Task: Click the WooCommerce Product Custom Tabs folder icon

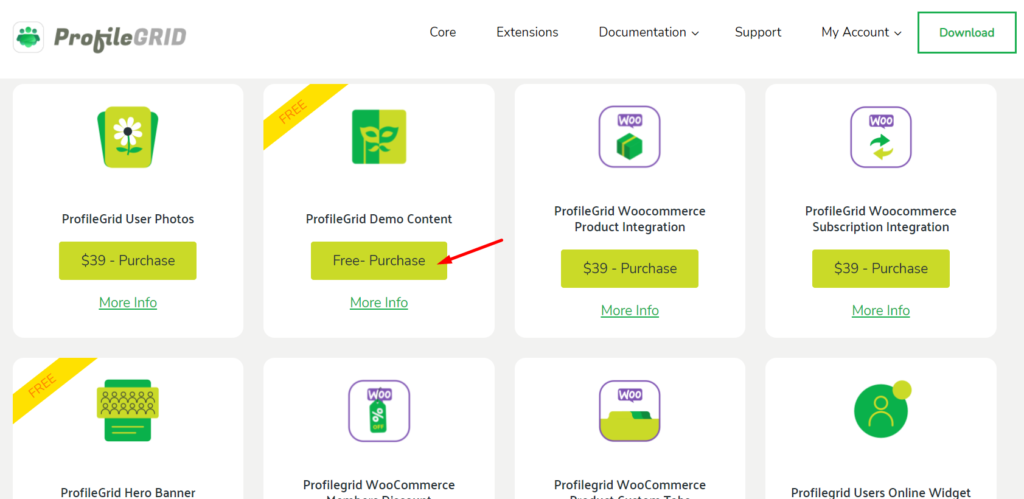Action: point(629,410)
